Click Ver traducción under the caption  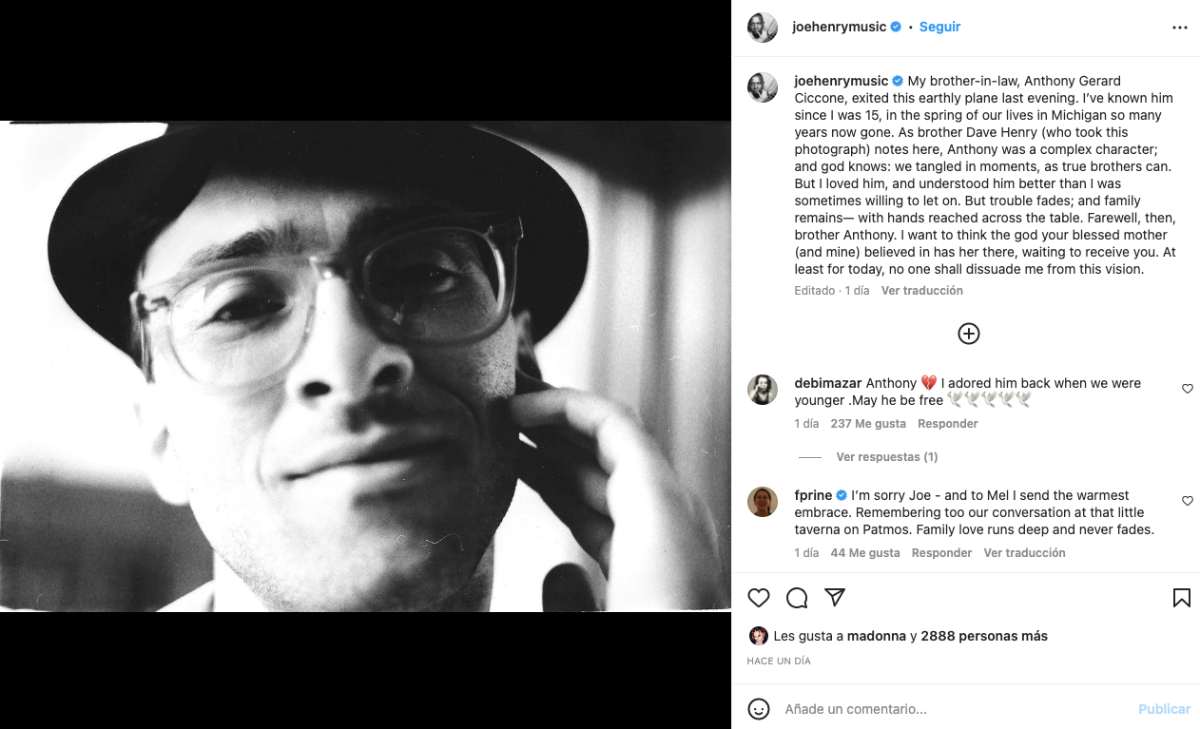click(921, 291)
